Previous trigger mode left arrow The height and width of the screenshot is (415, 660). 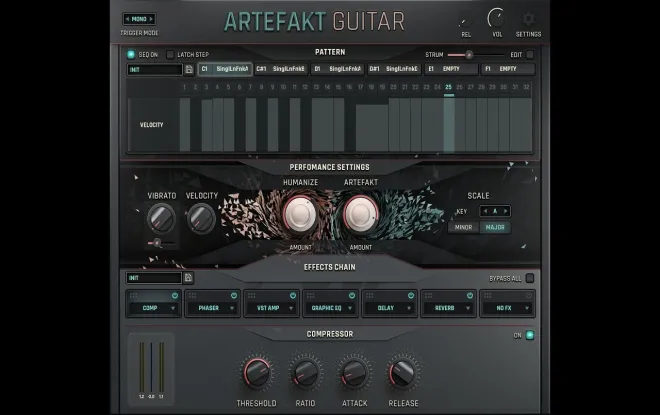[127, 19]
